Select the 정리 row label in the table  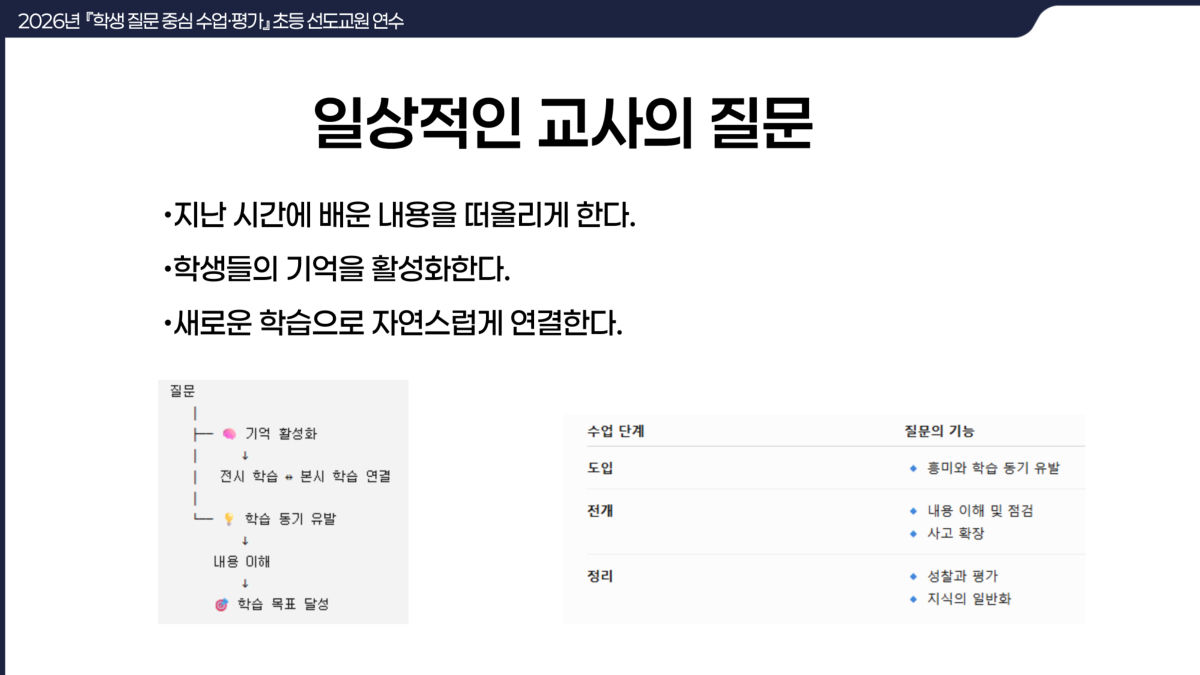tap(600, 576)
